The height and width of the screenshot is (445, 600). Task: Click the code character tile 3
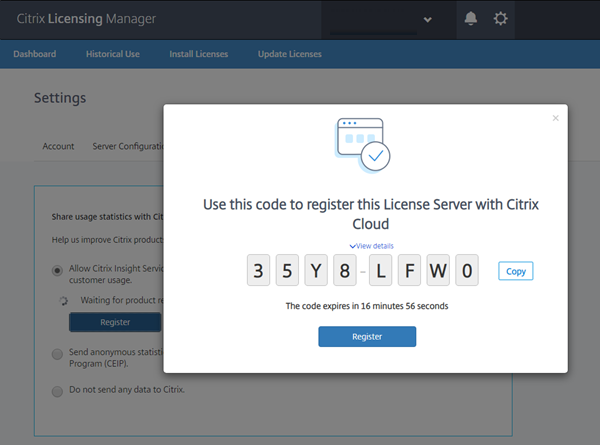click(x=258, y=270)
